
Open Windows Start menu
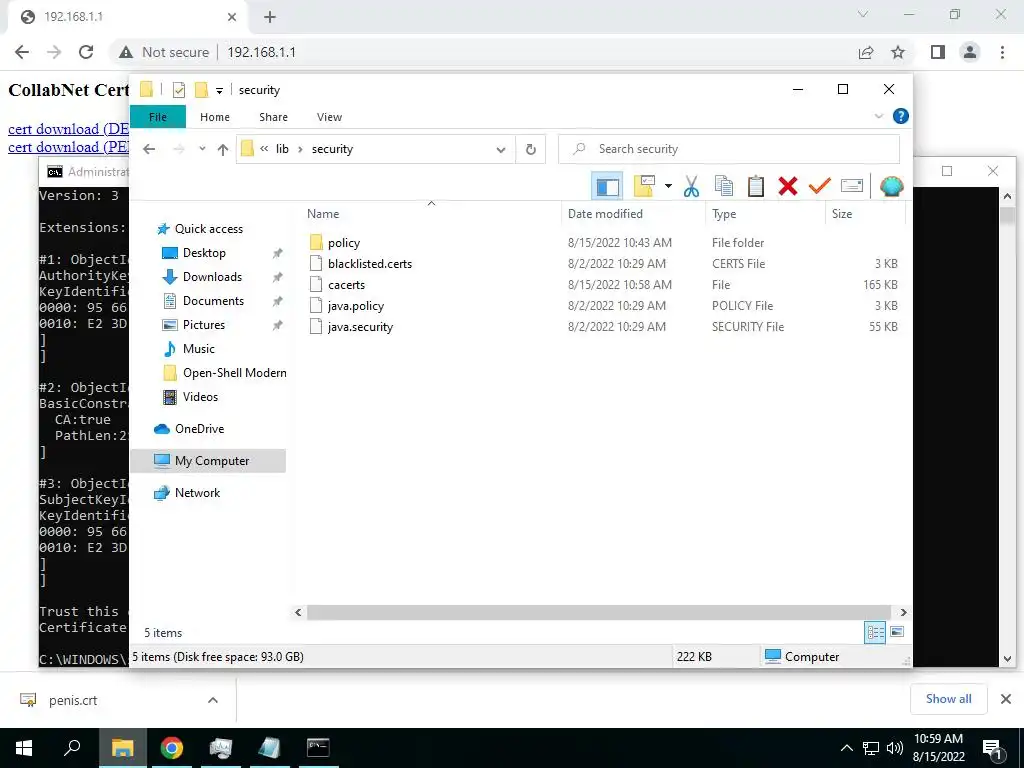pyautogui.click(x=24, y=748)
